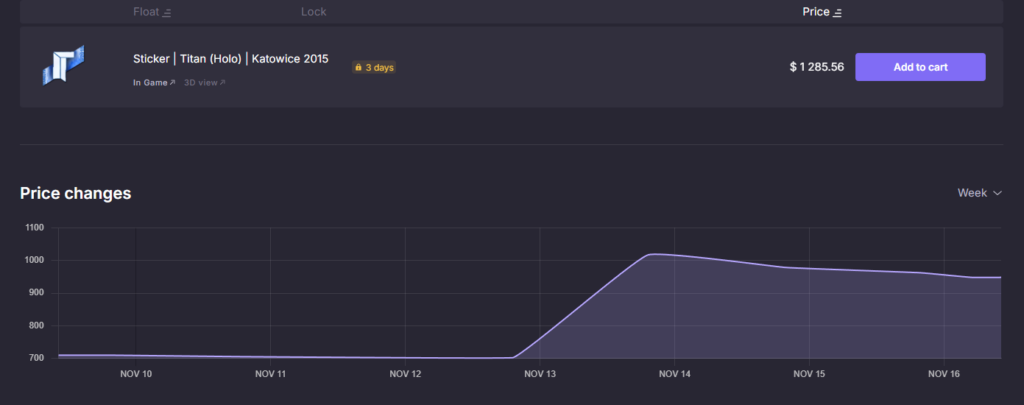The width and height of the screenshot is (1024, 405).
Task: Add the Titan Holo sticker to cart
Action: (920, 67)
